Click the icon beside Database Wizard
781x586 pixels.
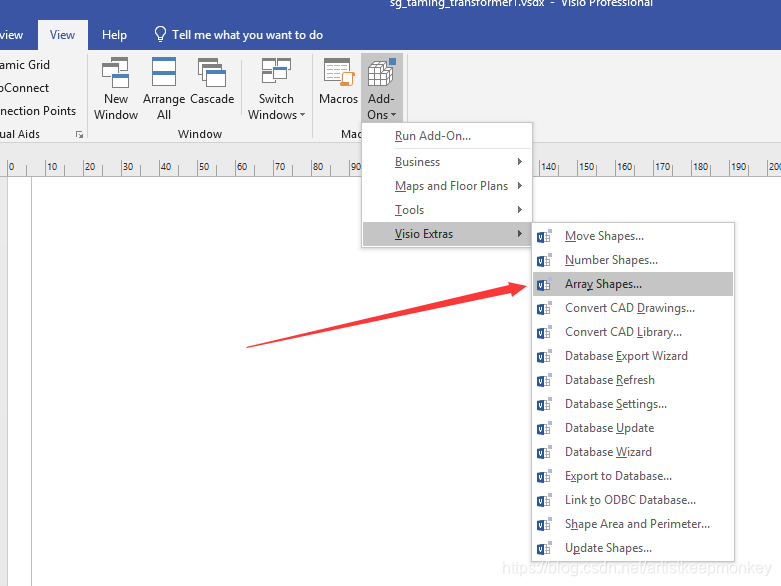544,452
